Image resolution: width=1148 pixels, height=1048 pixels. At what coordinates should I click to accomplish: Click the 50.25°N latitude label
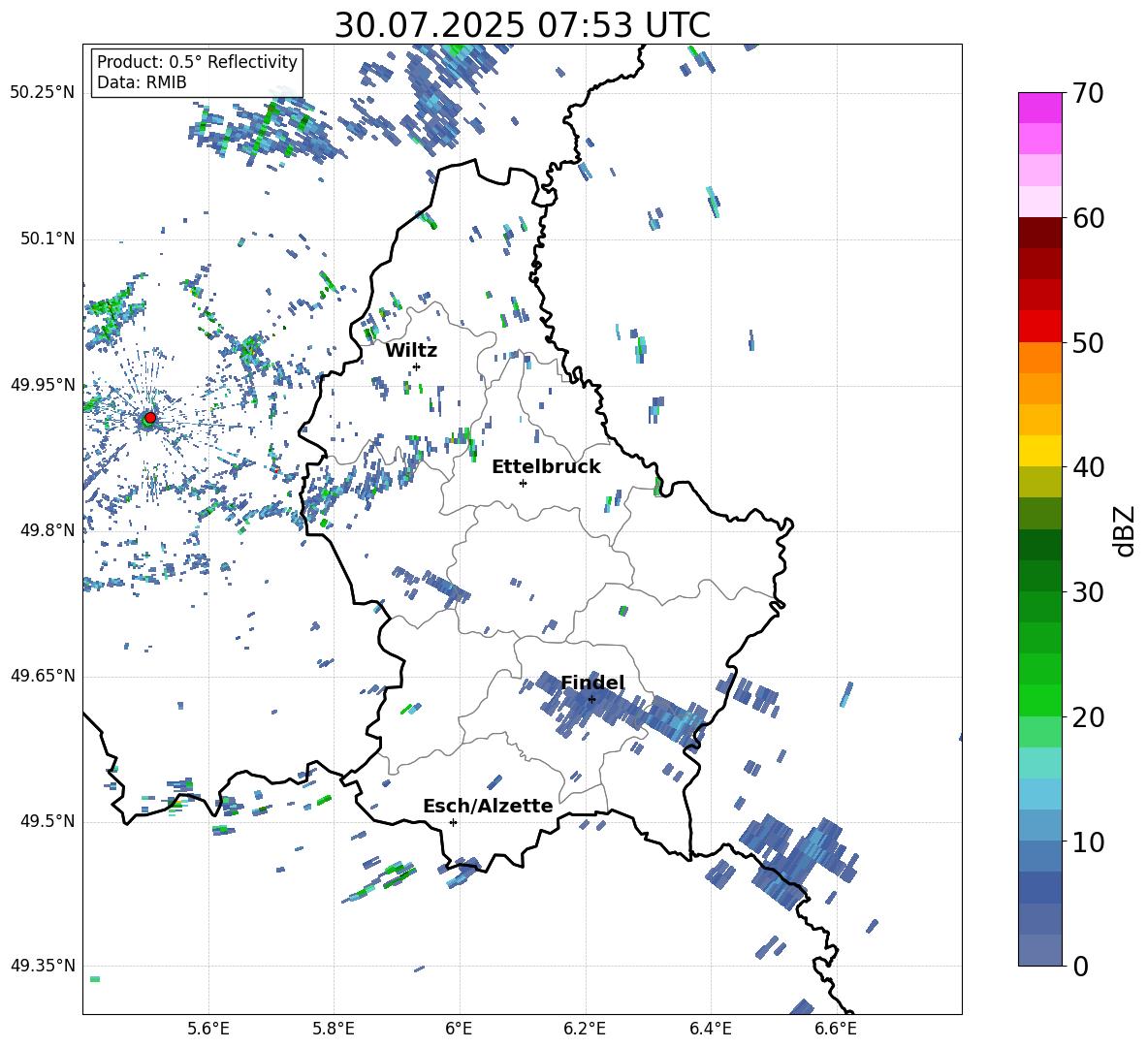click(x=43, y=93)
